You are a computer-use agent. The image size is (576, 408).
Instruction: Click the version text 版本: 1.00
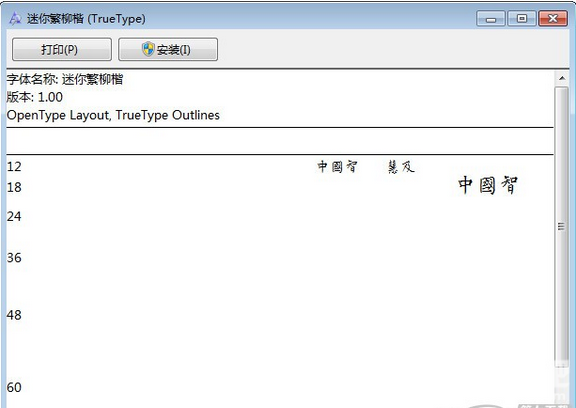[x=35, y=97]
